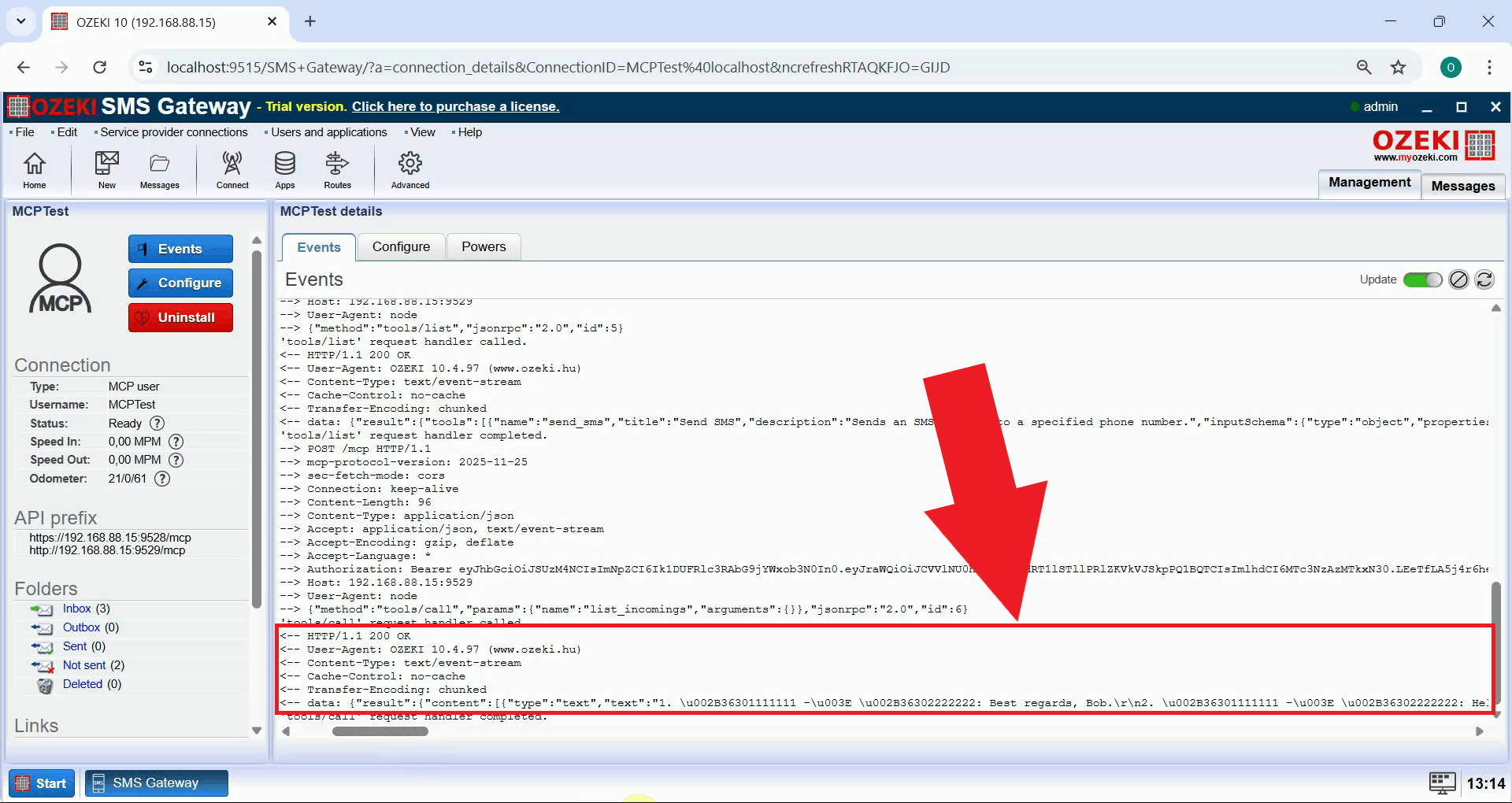Click the horizontal scrollbar thumb in Events
Viewport: 1512px width, 803px height.
coord(380,731)
